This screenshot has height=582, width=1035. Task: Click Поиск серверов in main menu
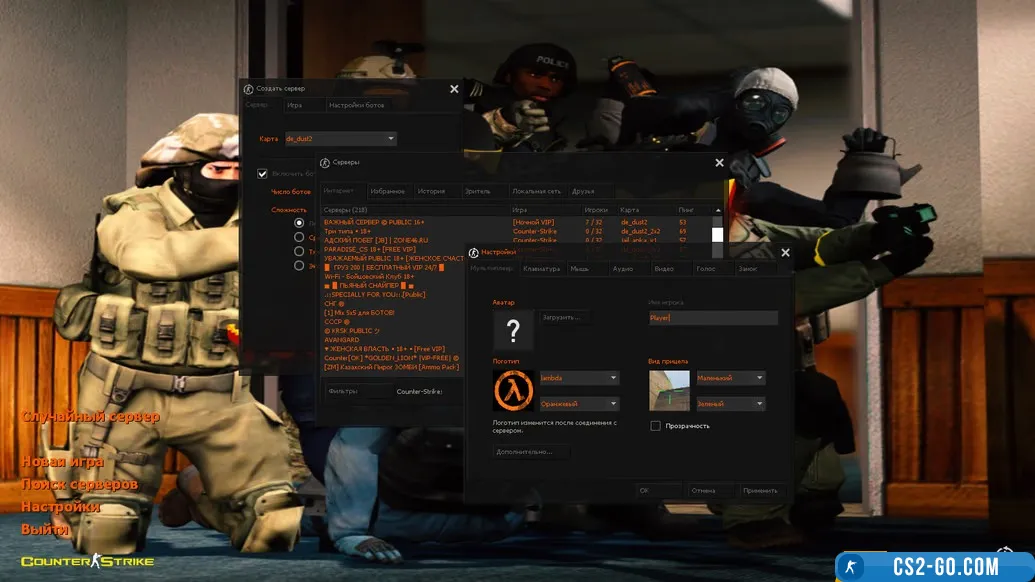pyautogui.click(x=80, y=484)
